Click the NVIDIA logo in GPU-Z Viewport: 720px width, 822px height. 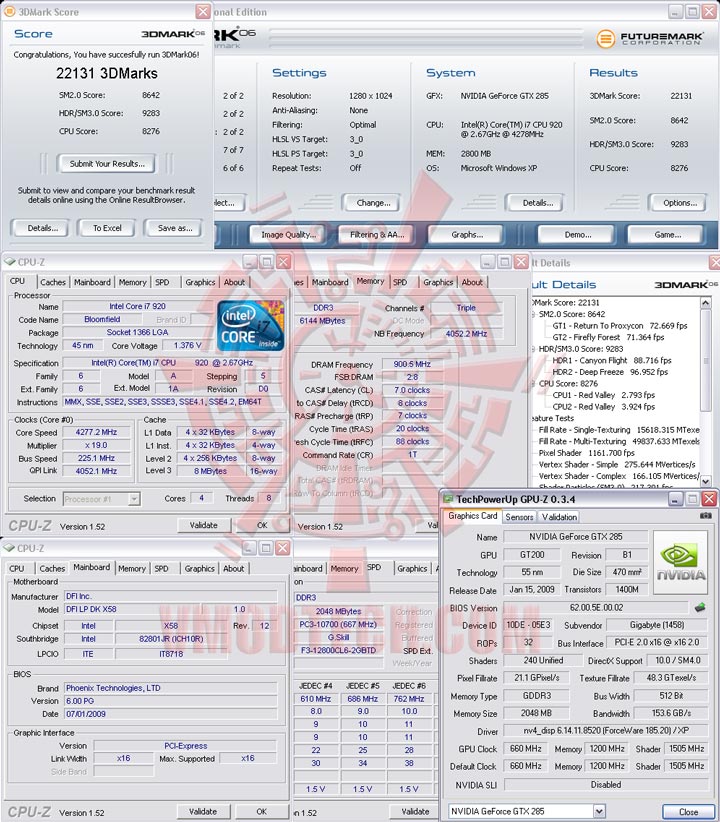[681, 562]
